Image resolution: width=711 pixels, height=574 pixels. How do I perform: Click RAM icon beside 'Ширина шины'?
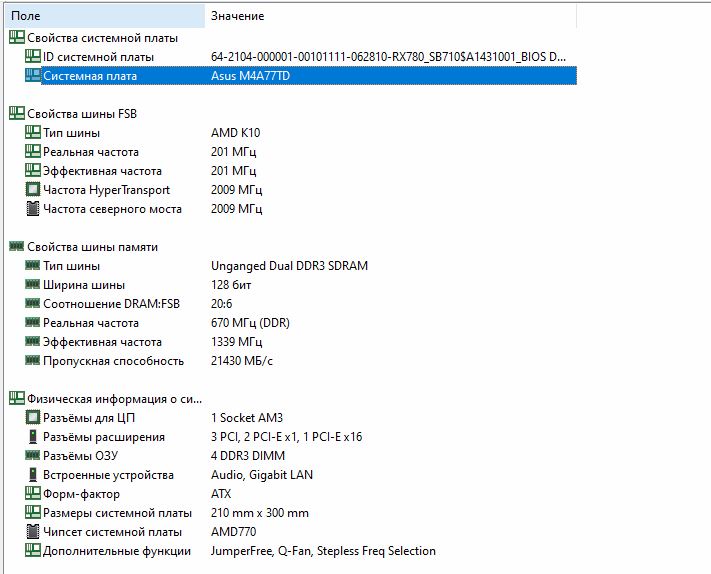tap(33, 284)
